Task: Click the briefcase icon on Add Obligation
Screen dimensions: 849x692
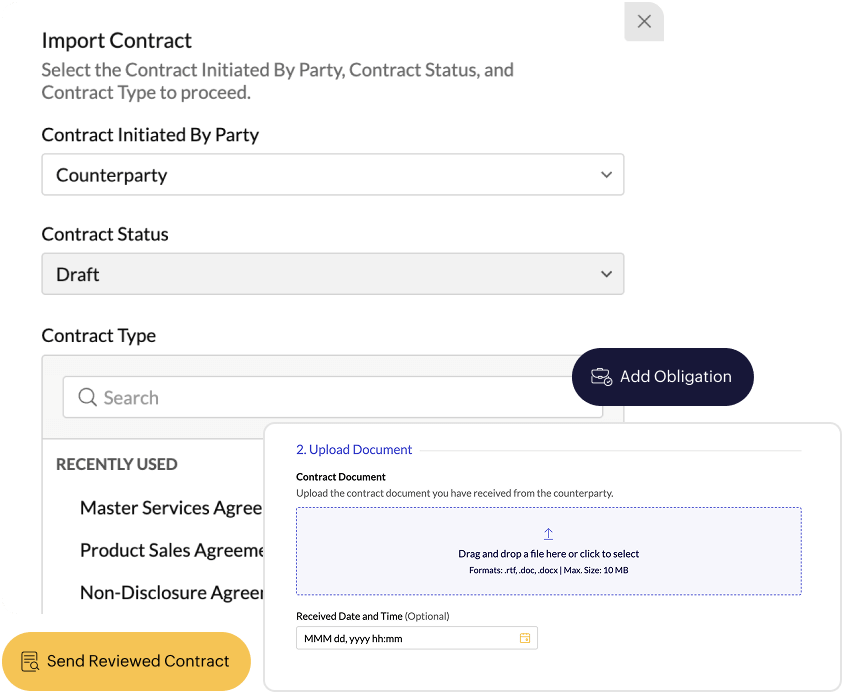Action: [601, 377]
